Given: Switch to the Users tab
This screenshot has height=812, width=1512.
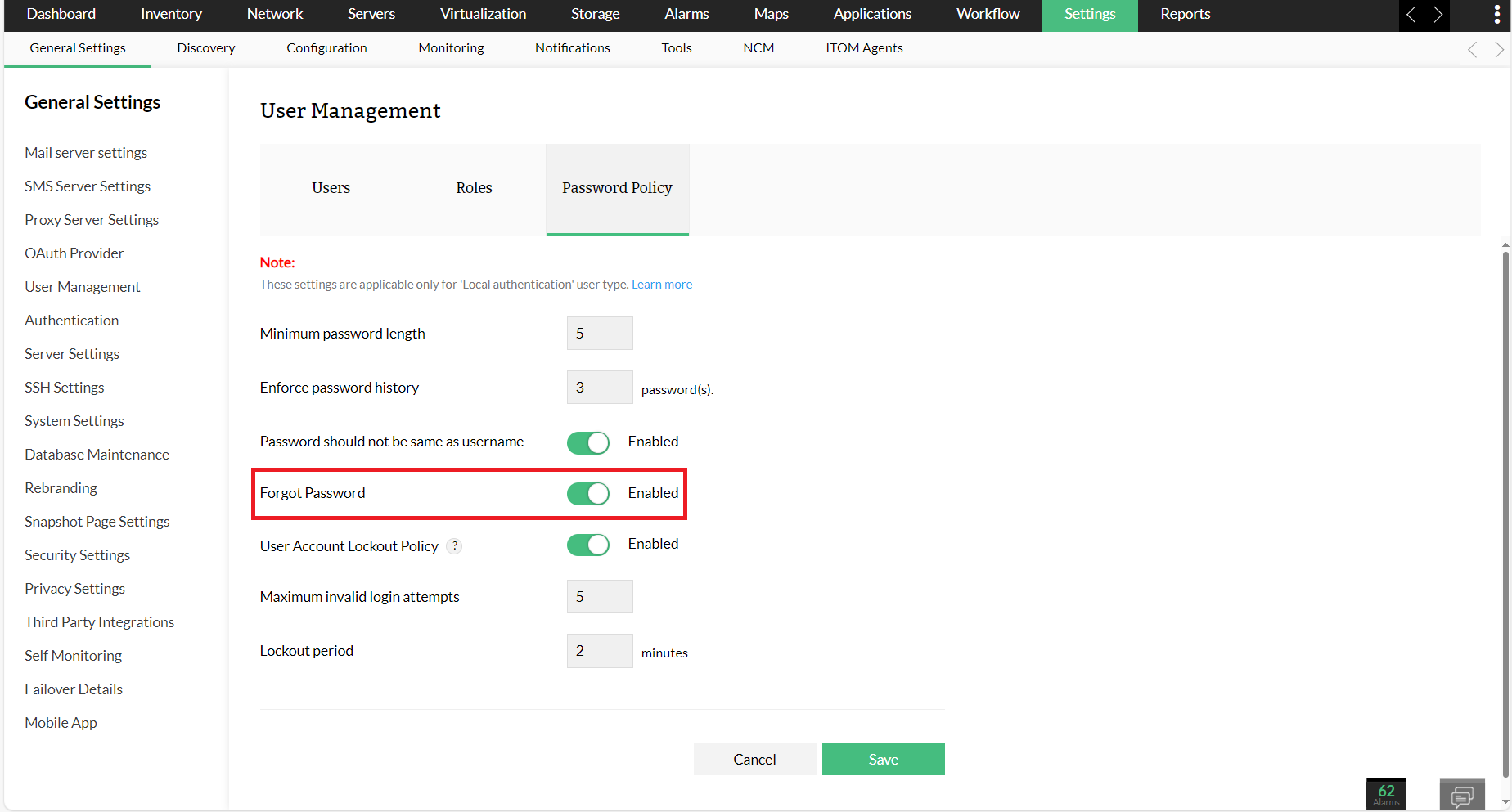Looking at the screenshot, I should pyautogui.click(x=331, y=189).
